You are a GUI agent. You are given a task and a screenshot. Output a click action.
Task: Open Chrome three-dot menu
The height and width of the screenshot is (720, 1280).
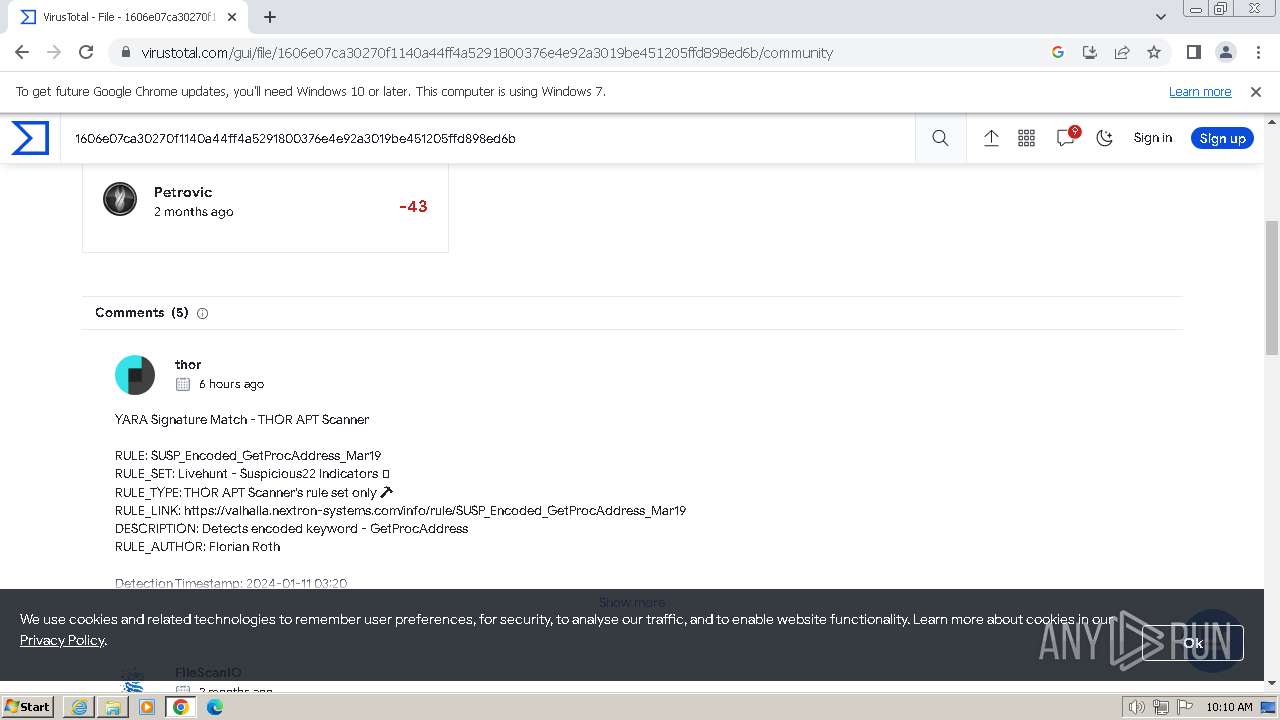pos(1258,52)
